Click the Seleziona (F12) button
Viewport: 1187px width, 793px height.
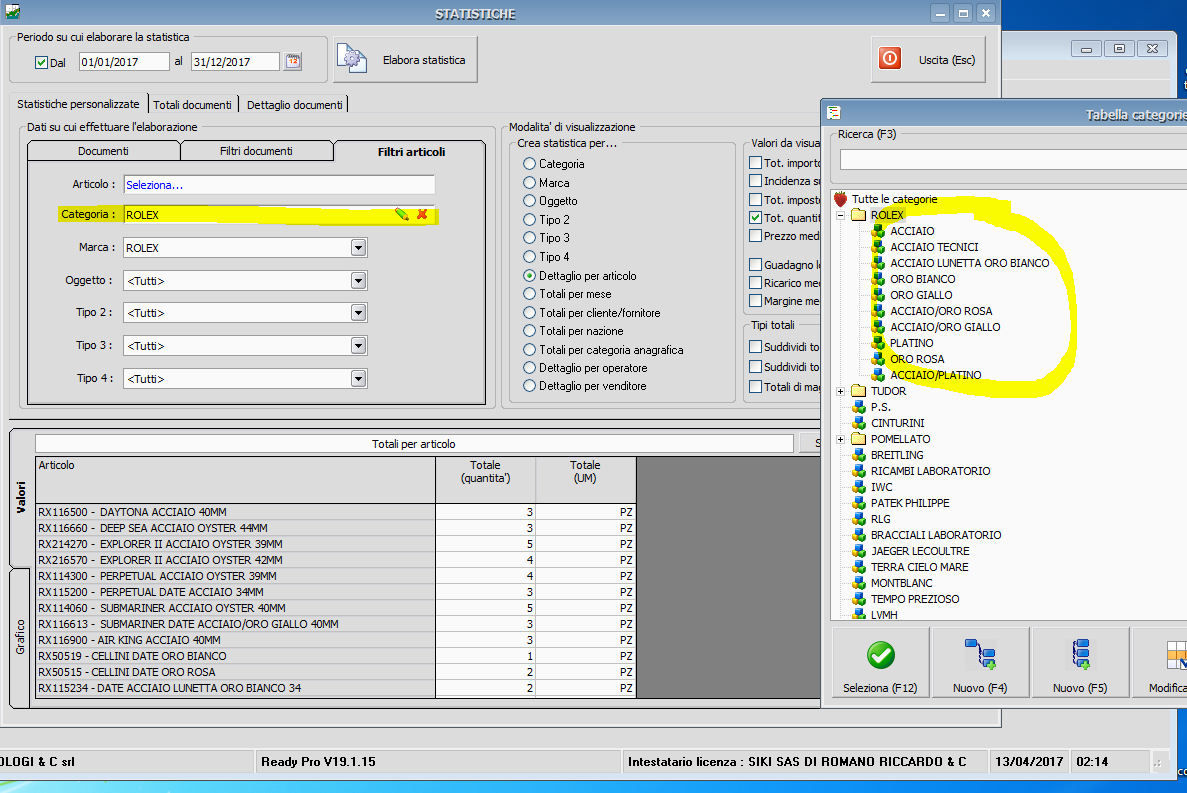pos(880,663)
